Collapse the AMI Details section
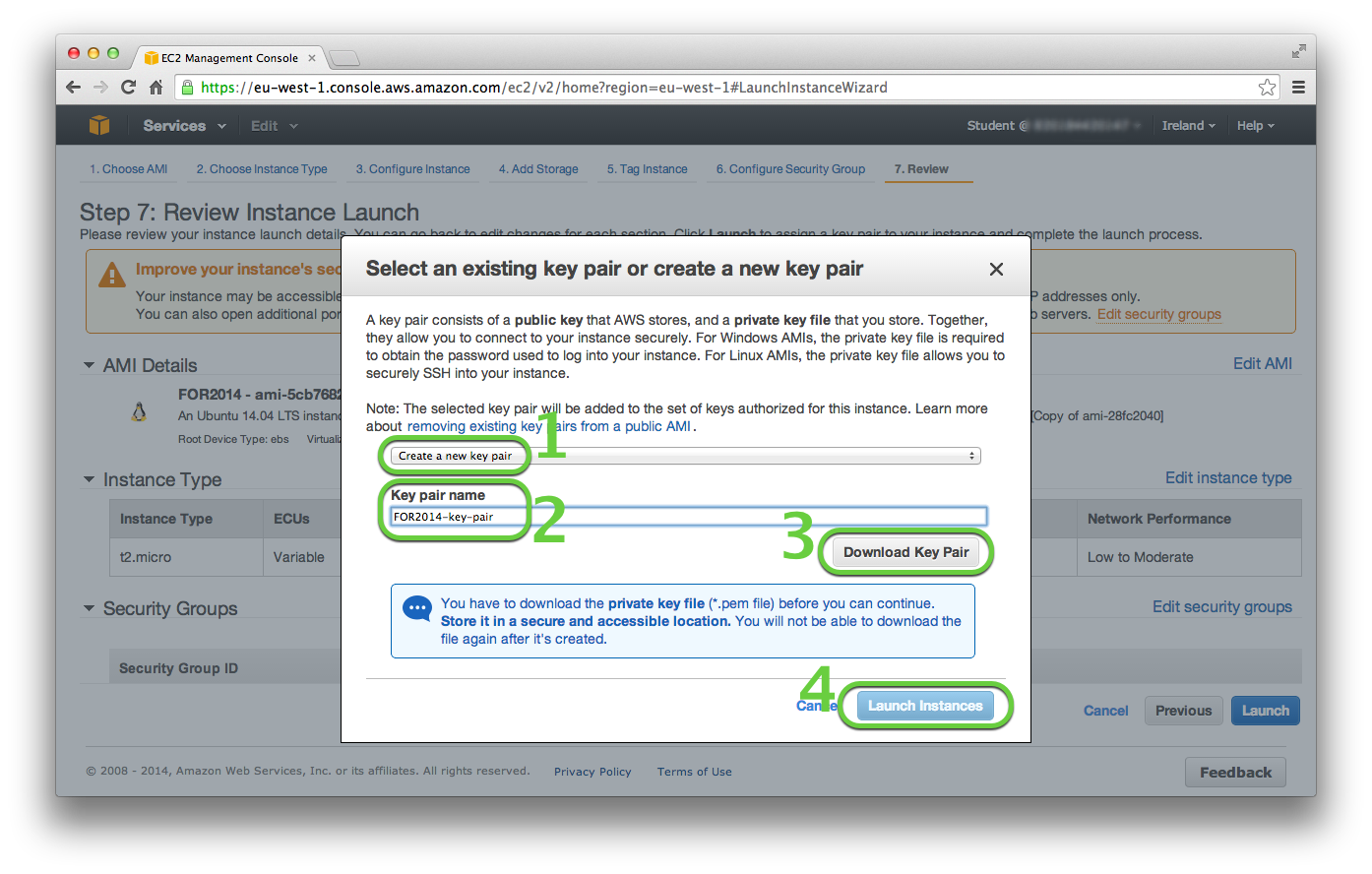This screenshot has height=874, width=1372. pos(90,365)
